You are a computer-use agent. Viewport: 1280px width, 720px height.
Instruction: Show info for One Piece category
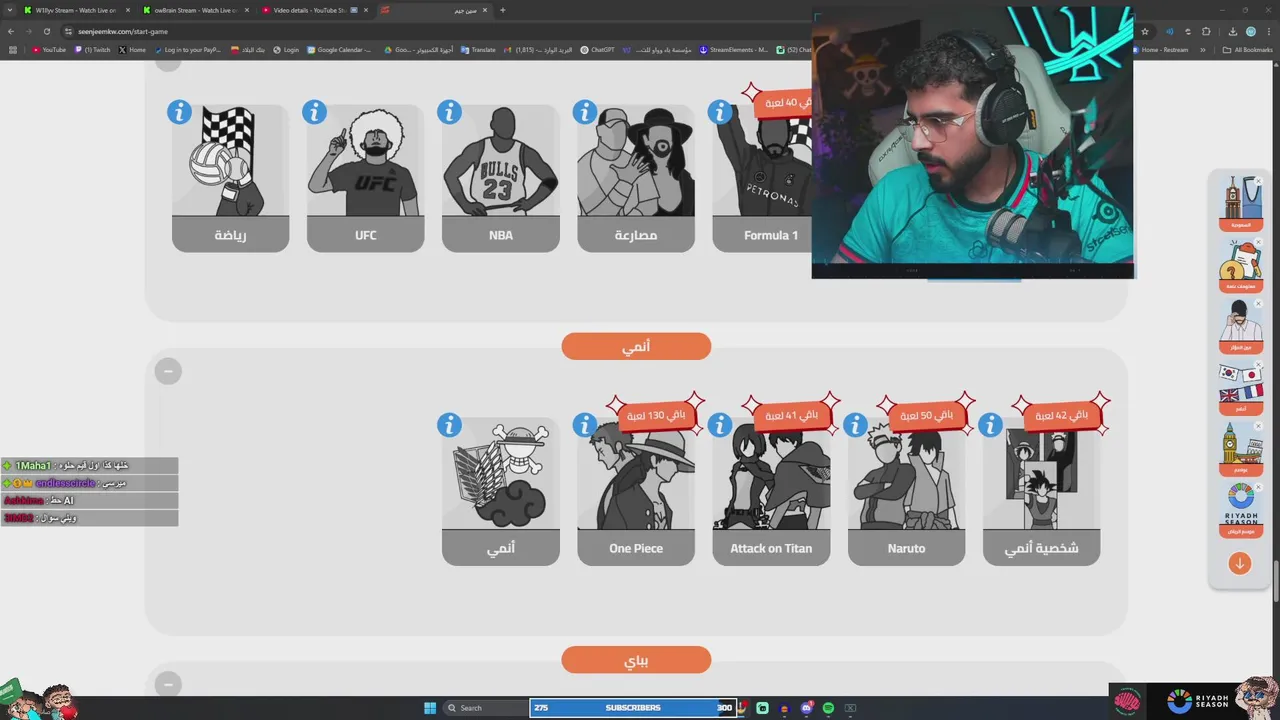click(584, 425)
